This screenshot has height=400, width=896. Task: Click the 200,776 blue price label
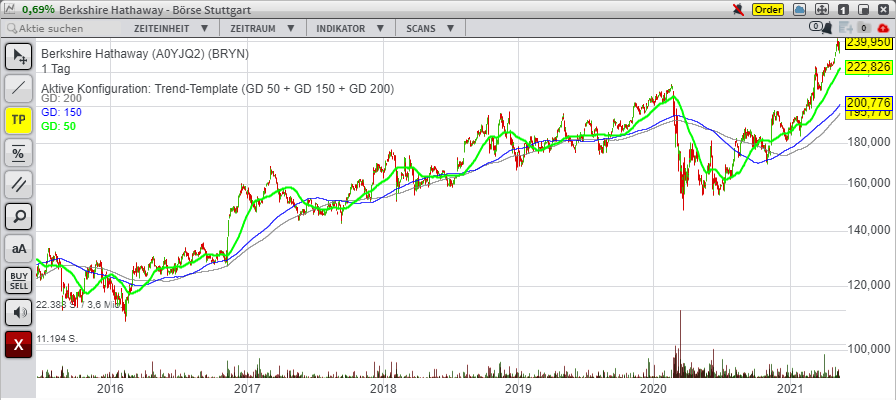click(869, 103)
